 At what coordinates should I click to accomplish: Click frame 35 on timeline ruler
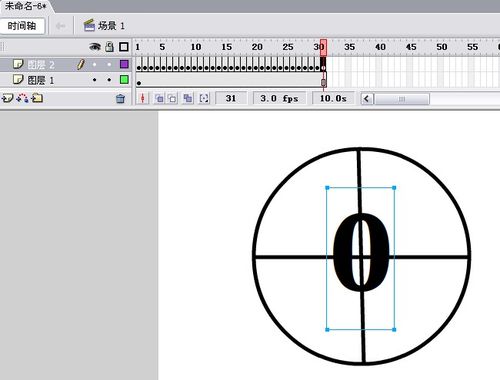(349, 47)
